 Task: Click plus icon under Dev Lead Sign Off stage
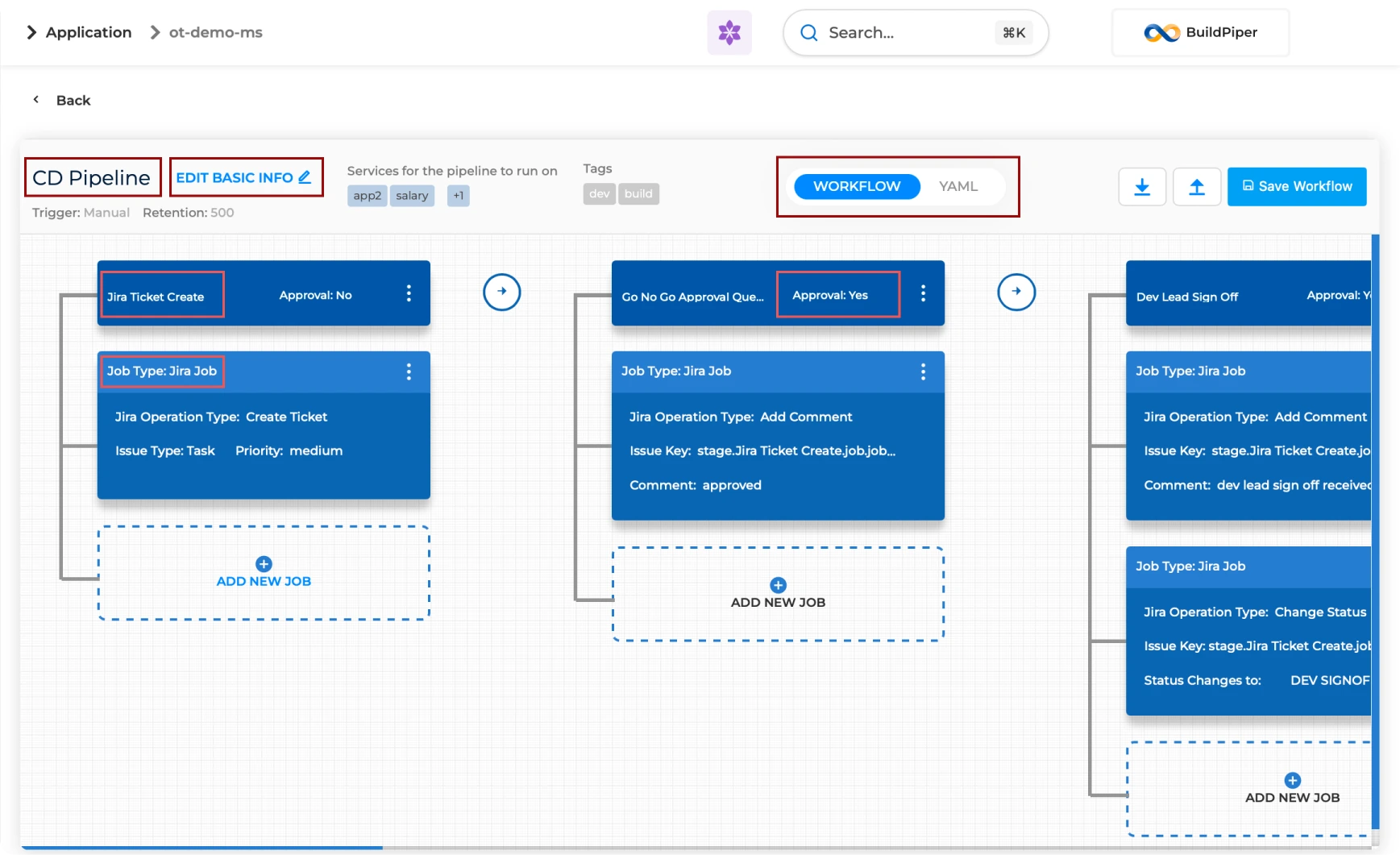point(1292,779)
